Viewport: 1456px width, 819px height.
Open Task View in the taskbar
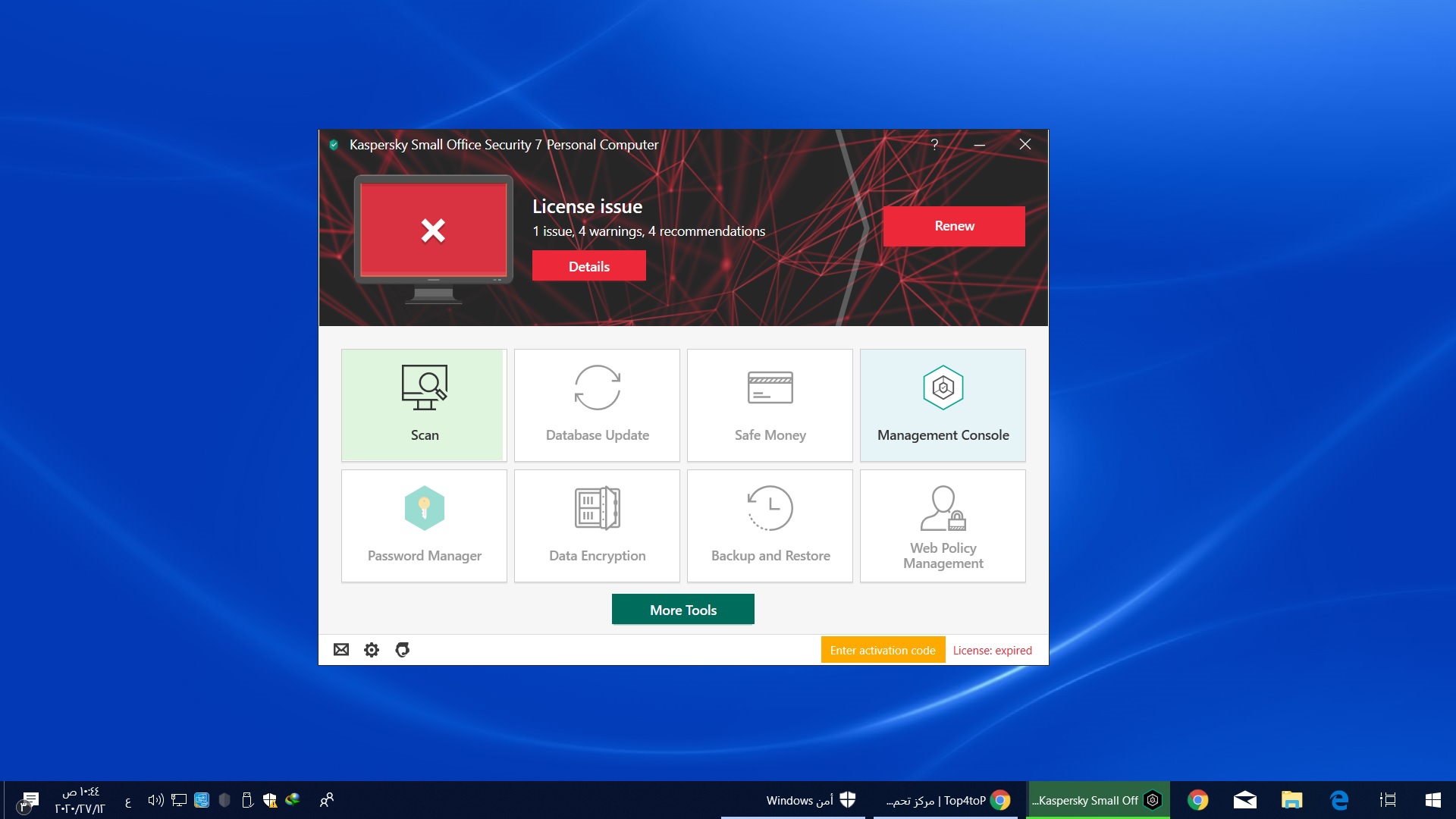[x=1388, y=800]
